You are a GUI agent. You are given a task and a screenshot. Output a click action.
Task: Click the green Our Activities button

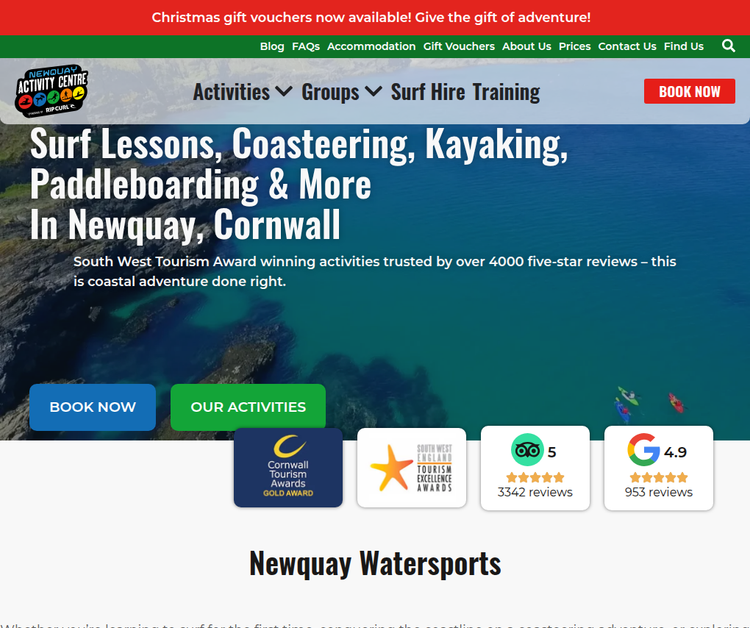pos(248,407)
